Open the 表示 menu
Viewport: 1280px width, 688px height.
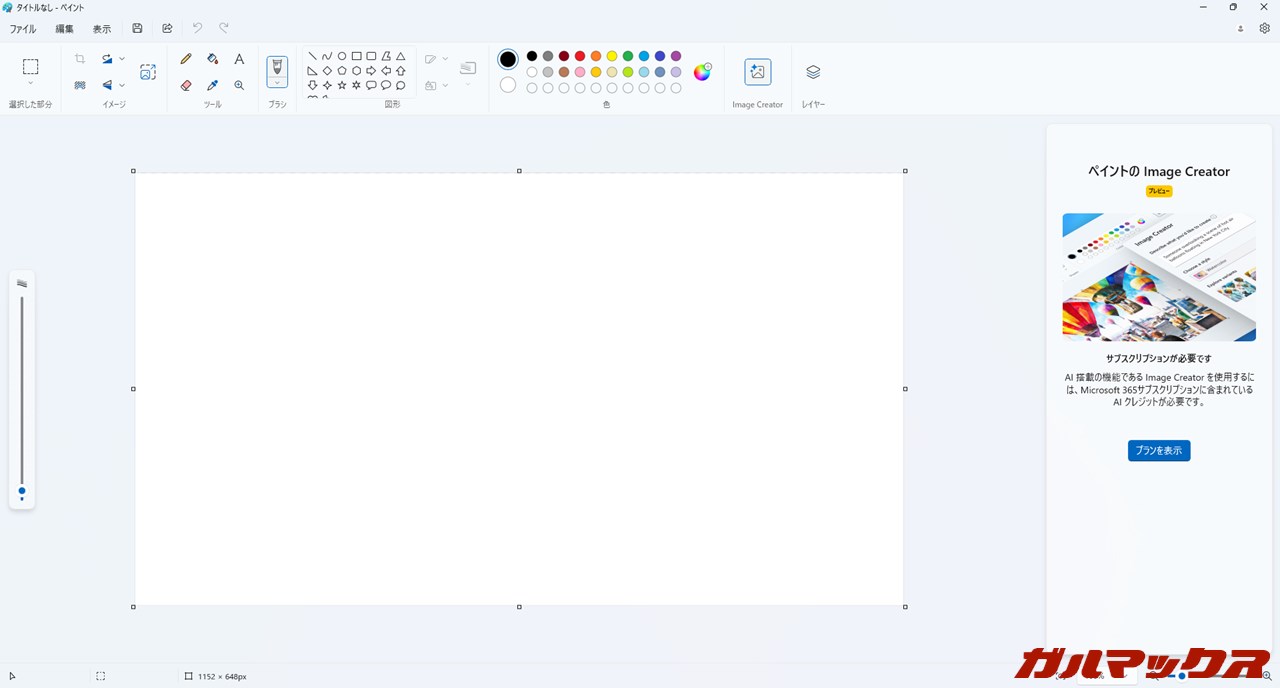(102, 29)
